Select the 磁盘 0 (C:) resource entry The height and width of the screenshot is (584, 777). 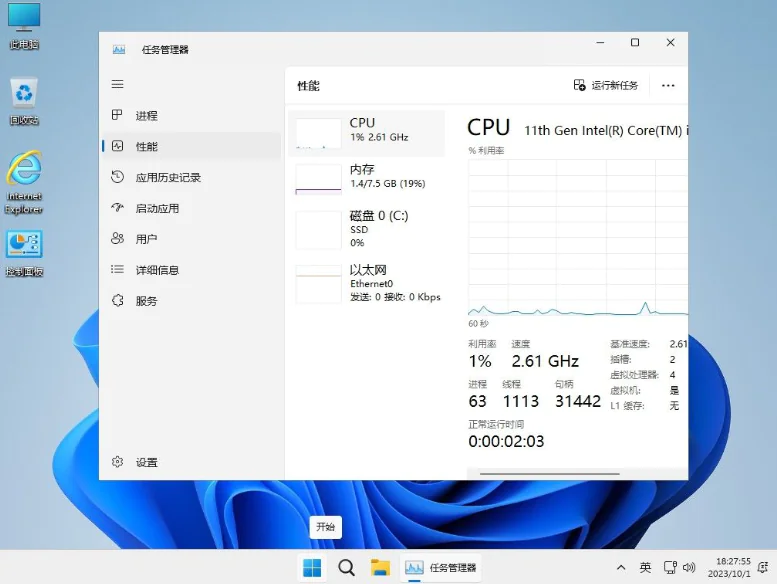tap(366, 229)
